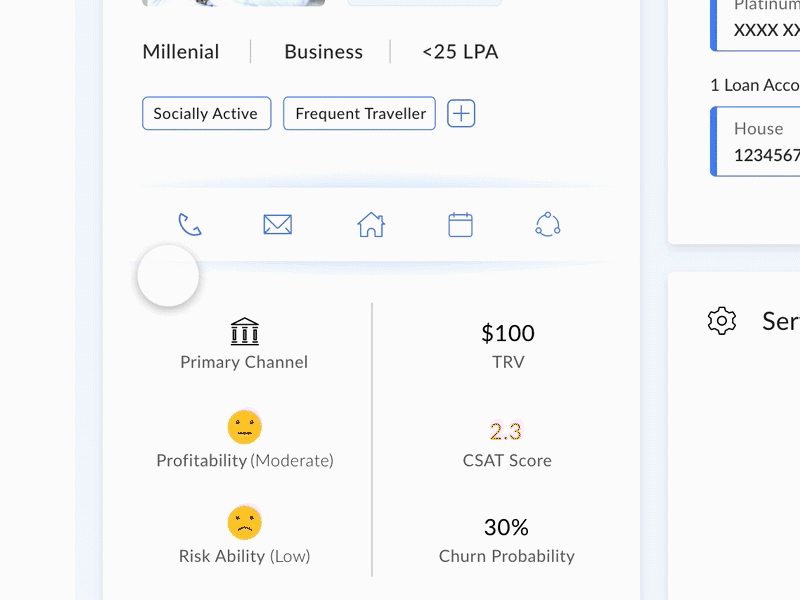Click the Frequent Traveller tag

click(359, 113)
